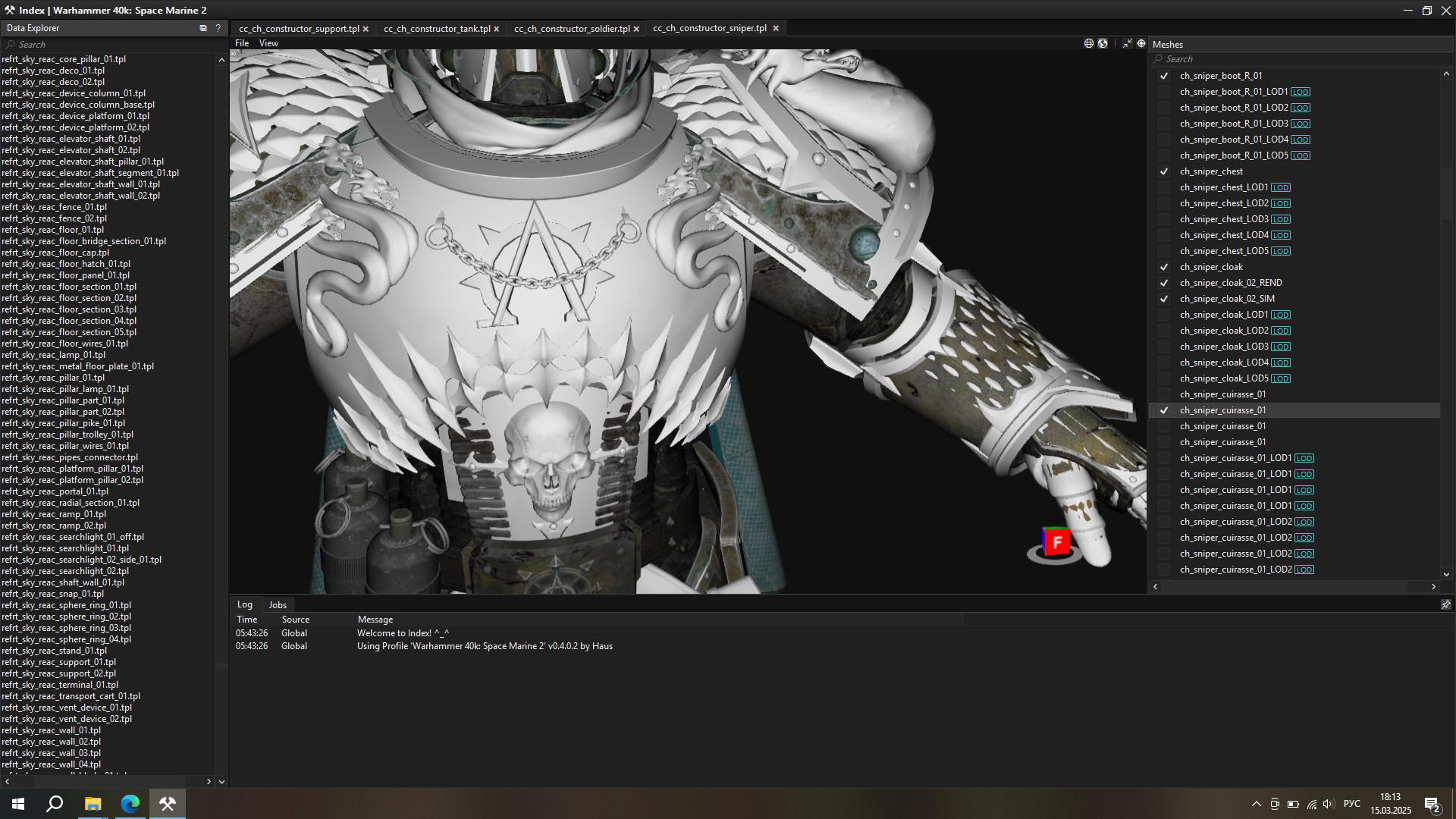Uncheck the ch_sniper_boot_R_01 mesh
Screen dimensions: 1456x819
[1163, 76]
